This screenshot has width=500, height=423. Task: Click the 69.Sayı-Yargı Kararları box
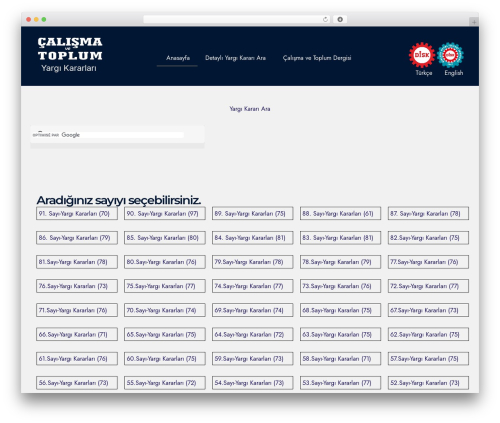pos(253,310)
